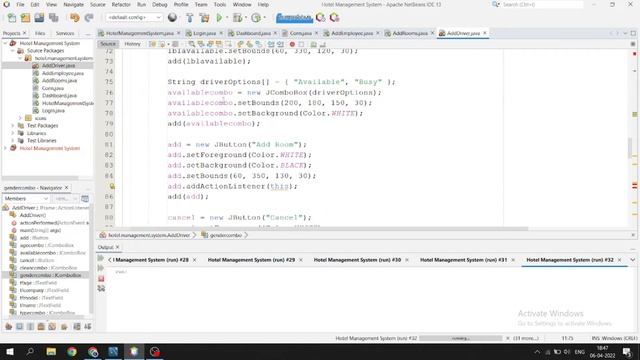Viewport: 640px width, 360px height.
Task: Select Dashboard.java in project tree
Action: [x=59, y=96]
